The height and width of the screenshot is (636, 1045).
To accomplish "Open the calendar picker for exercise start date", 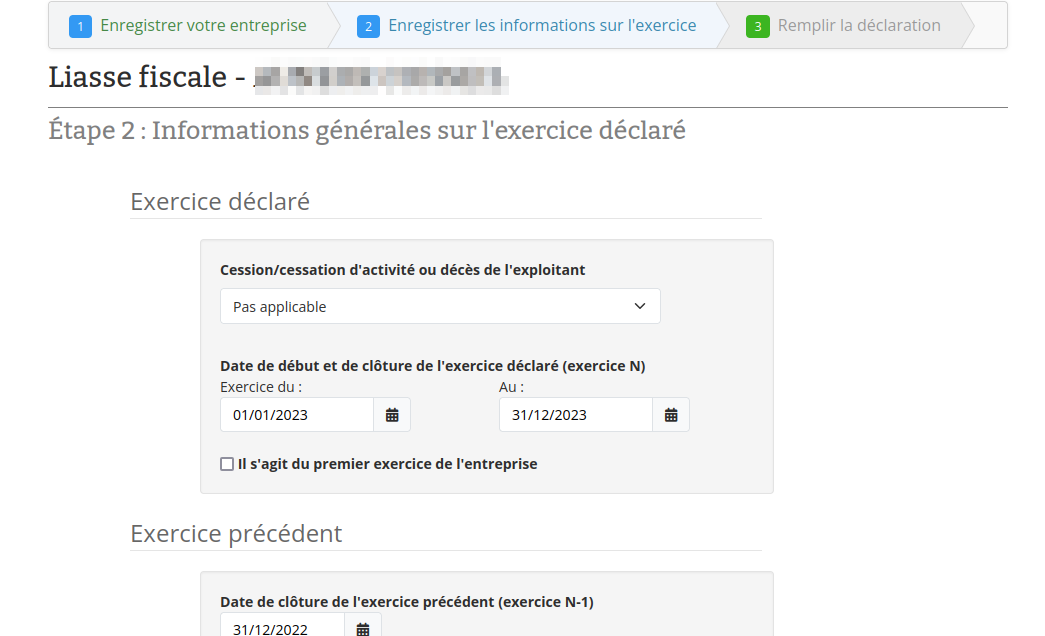I will pyautogui.click(x=392, y=415).
